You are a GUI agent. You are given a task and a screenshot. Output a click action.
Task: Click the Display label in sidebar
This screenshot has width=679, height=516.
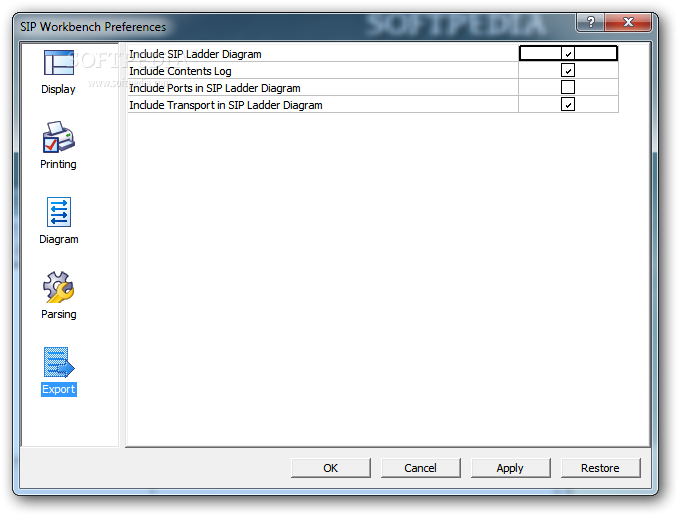pos(58,89)
